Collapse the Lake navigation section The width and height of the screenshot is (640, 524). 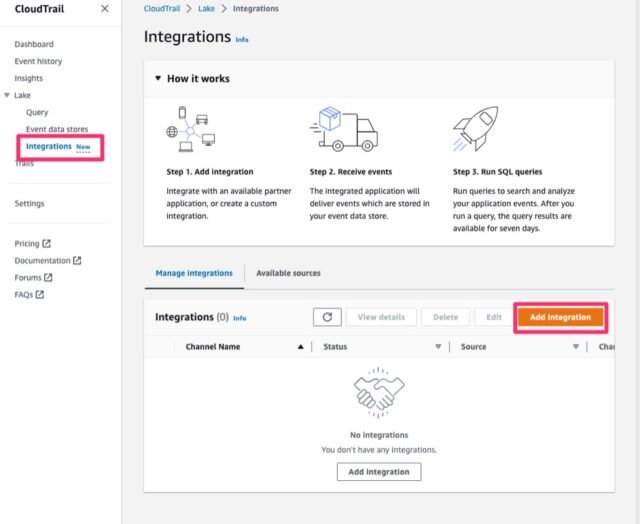pos(7,95)
